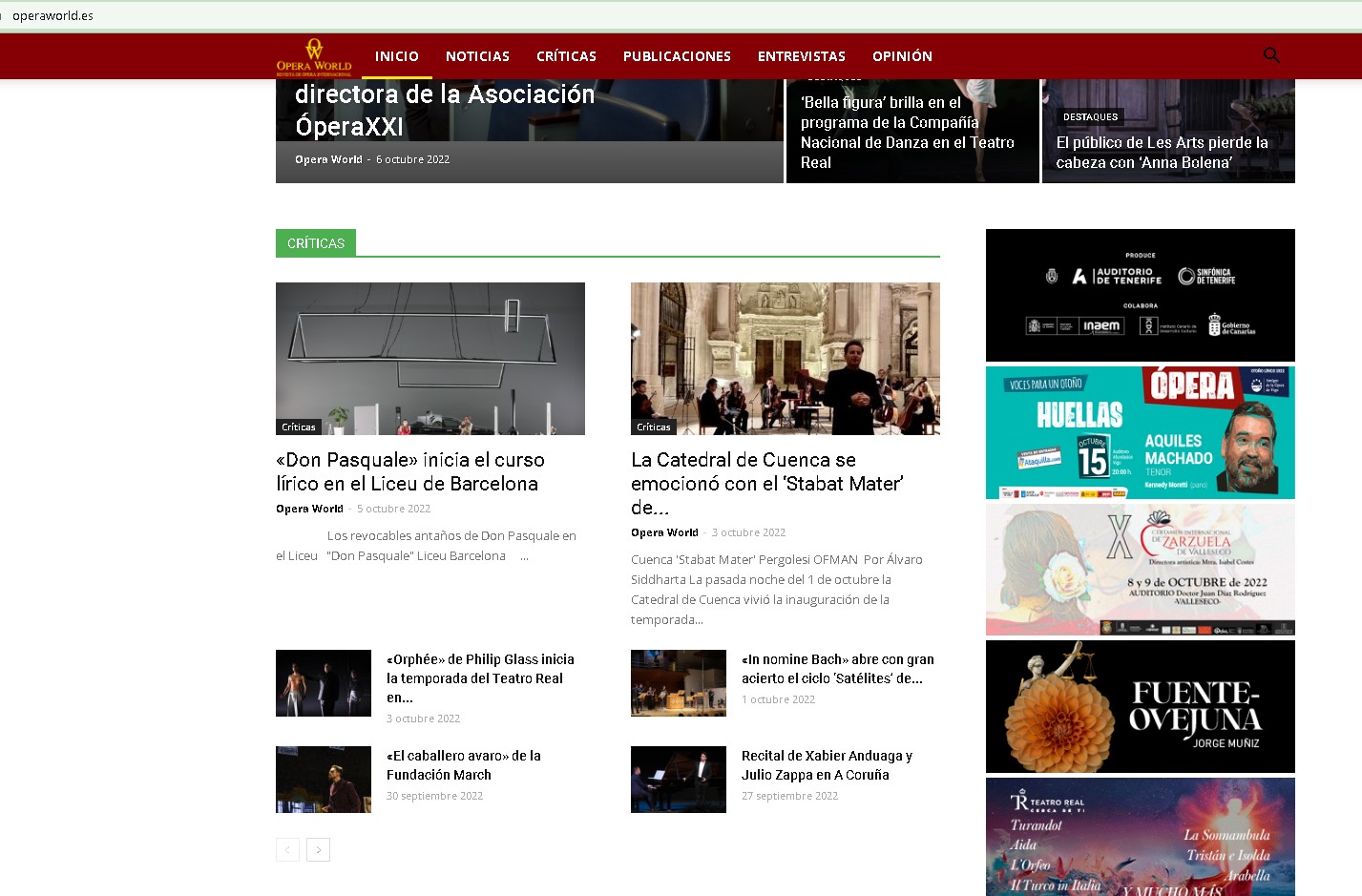Go to previous page of críticas

pyautogui.click(x=287, y=849)
